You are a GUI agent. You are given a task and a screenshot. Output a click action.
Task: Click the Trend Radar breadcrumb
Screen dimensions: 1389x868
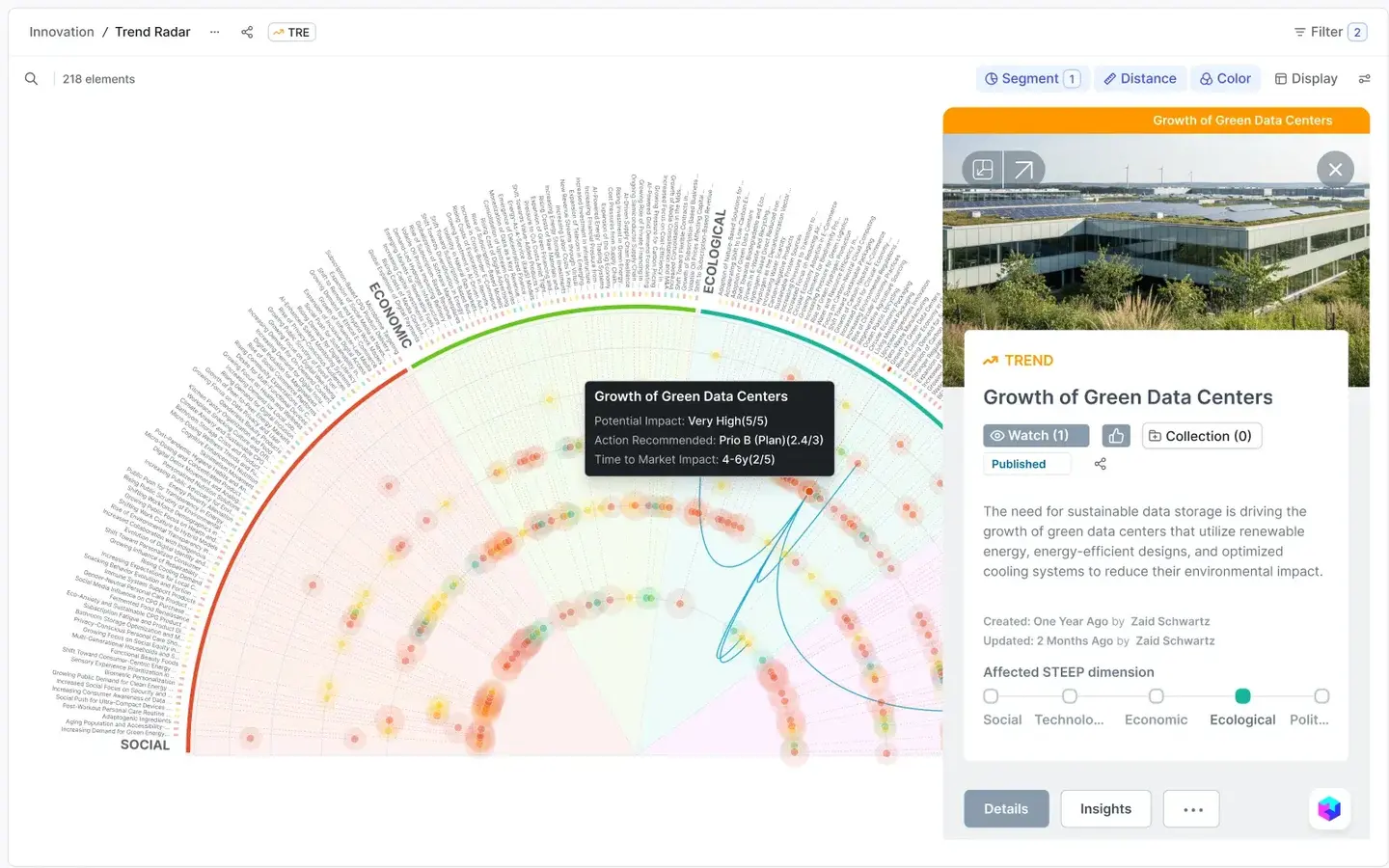[x=152, y=32]
